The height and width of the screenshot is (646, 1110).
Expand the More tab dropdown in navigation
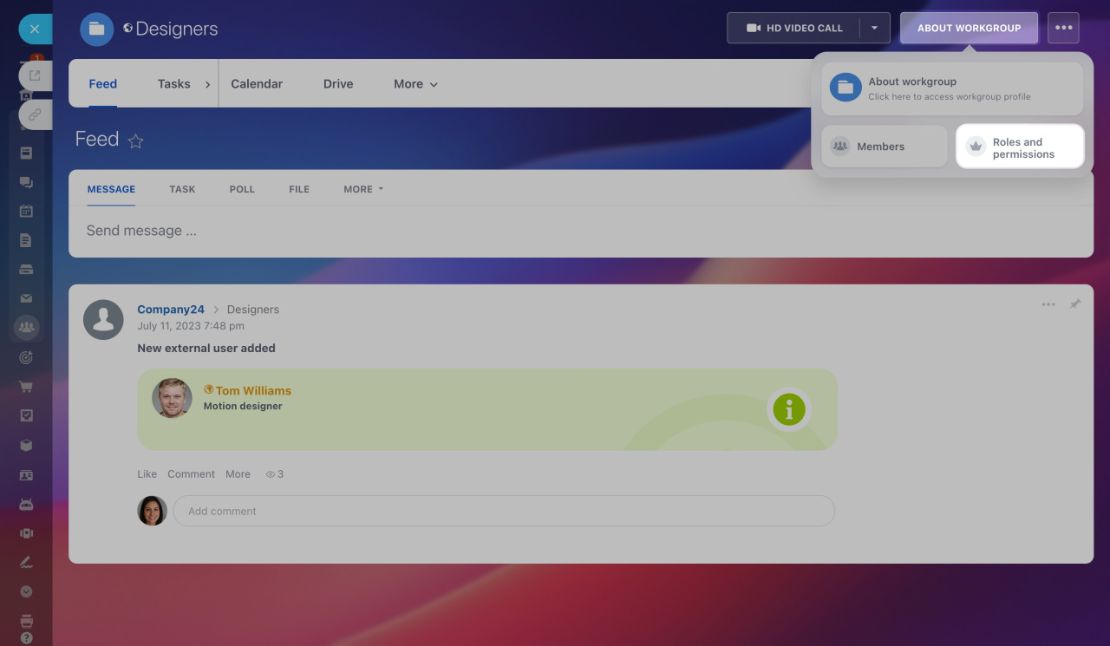[x=416, y=84]
